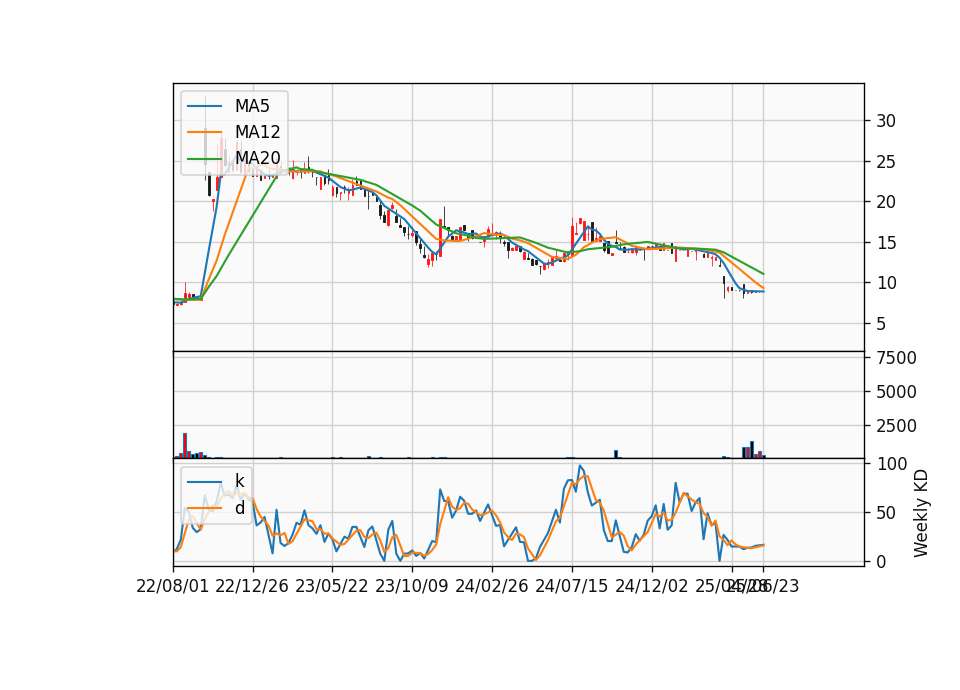This screenshot has height=690, width=960.
Task: Click the 24/07/15 date tick label
Action: 572,586
